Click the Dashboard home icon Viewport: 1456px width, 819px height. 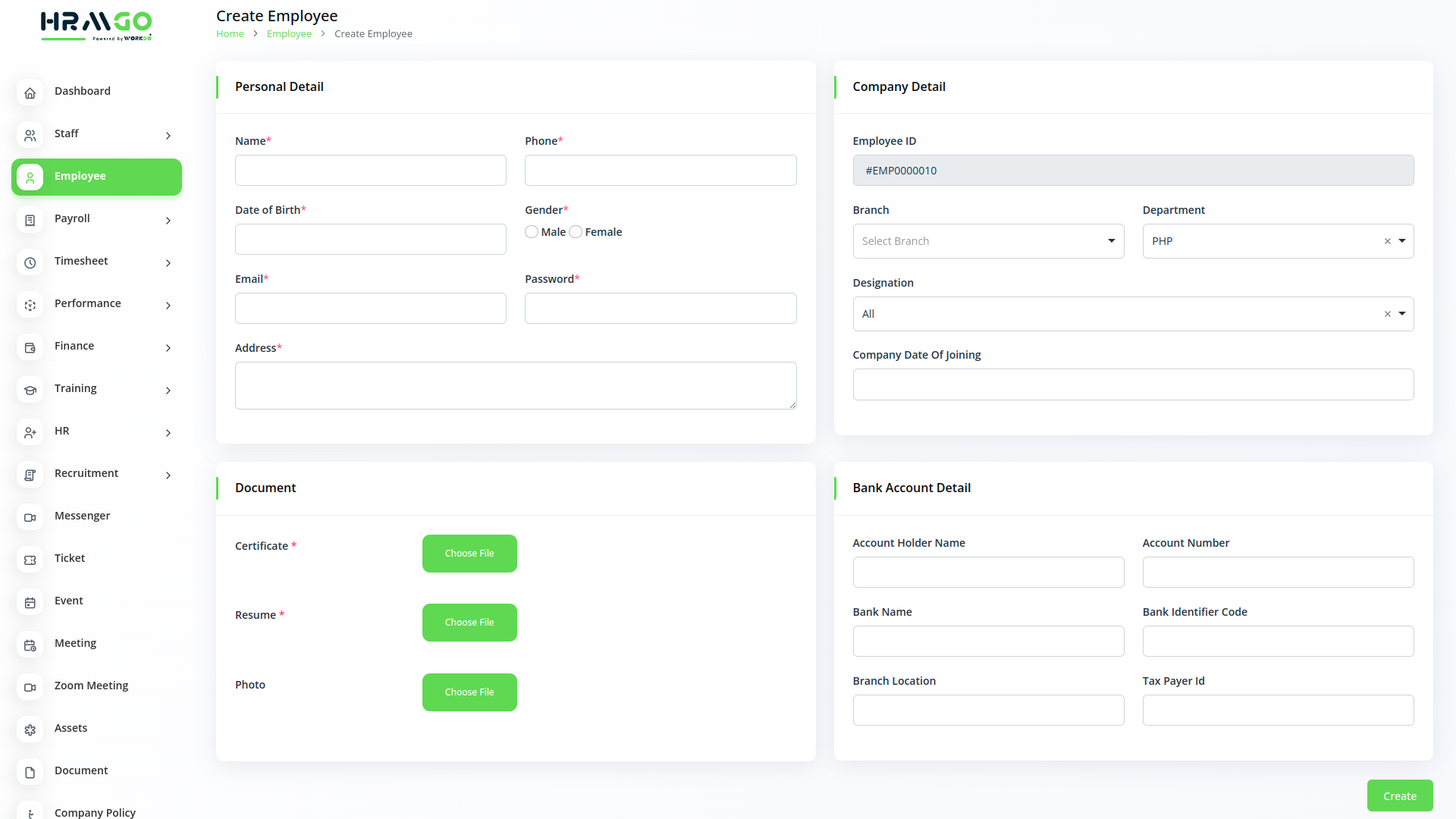pos(30,93)
